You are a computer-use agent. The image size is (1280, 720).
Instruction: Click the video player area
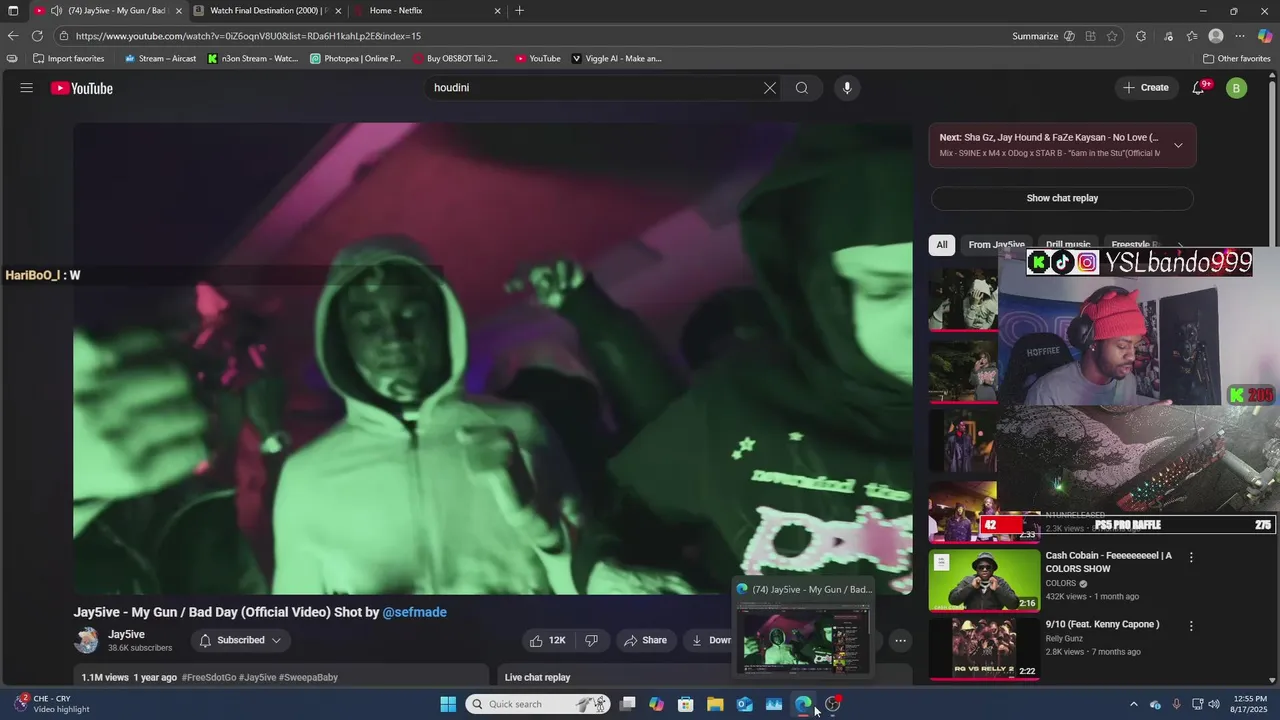(x=492, y=358)
